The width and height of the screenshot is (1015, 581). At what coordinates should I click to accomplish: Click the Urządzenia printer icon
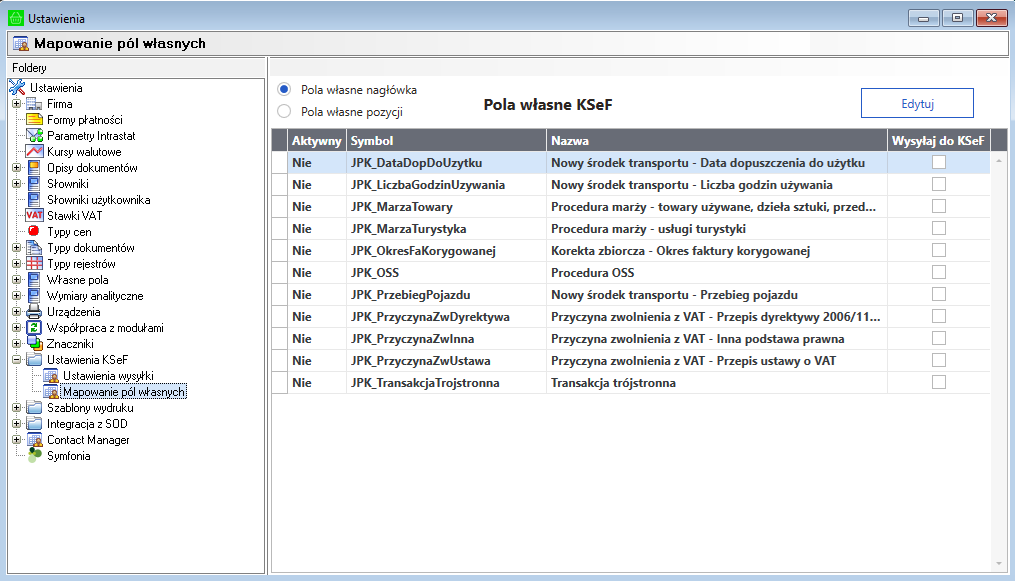pyautogui.click(x=34, y=312)
